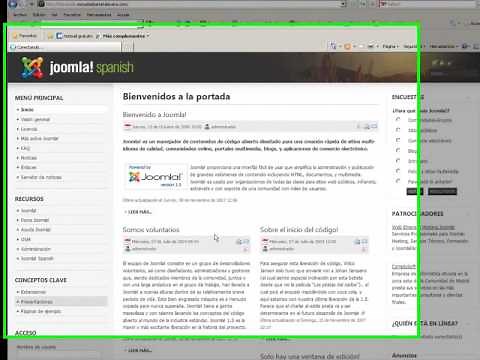The width and height of the screenshot is (480, 360).
Task: Click Administración under Recursos
Action: pyautogui.click(x=36, y=249)
